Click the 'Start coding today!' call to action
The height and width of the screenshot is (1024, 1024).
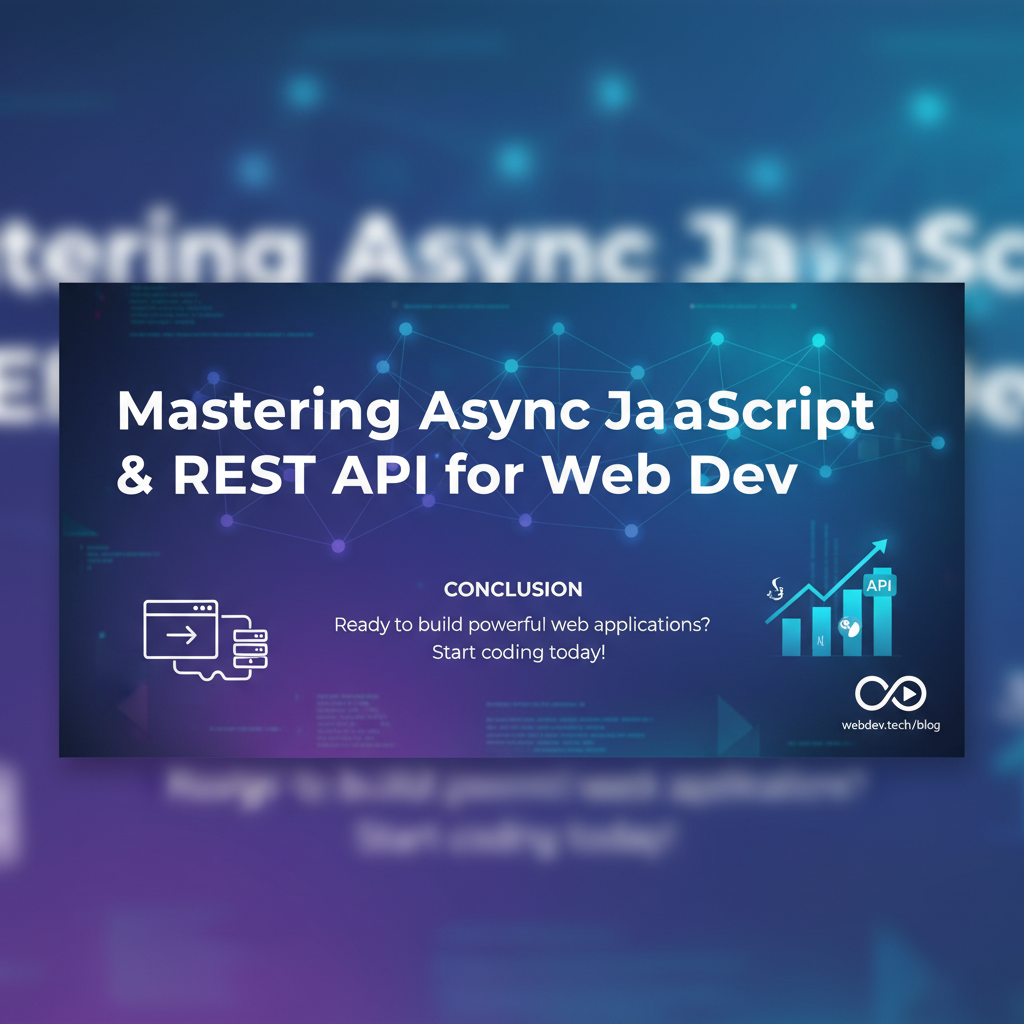tap(519, 653)
